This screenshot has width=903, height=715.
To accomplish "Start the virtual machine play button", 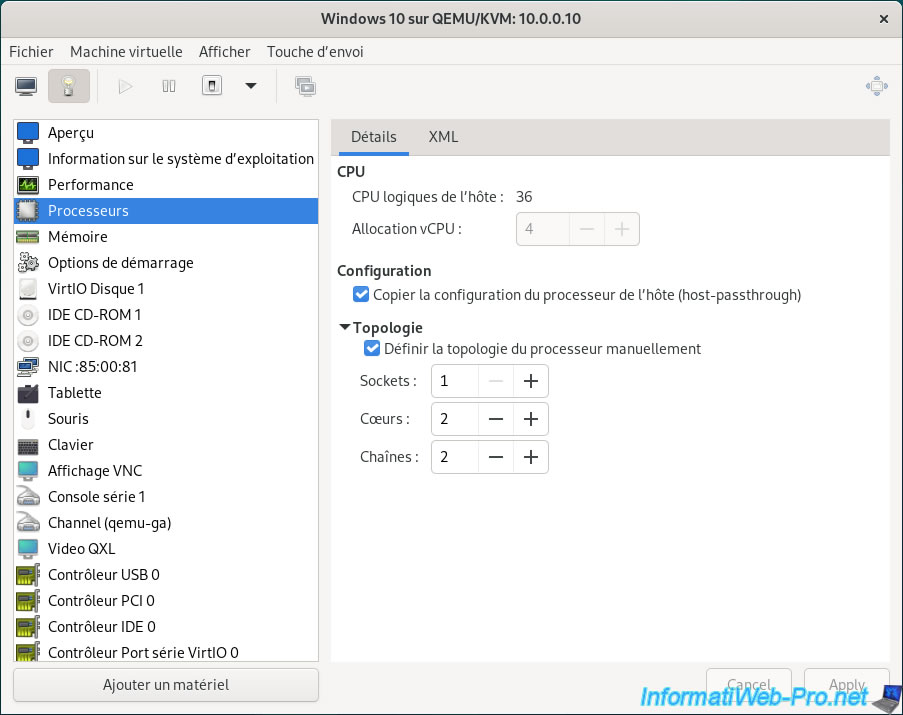I will (125, 86).
